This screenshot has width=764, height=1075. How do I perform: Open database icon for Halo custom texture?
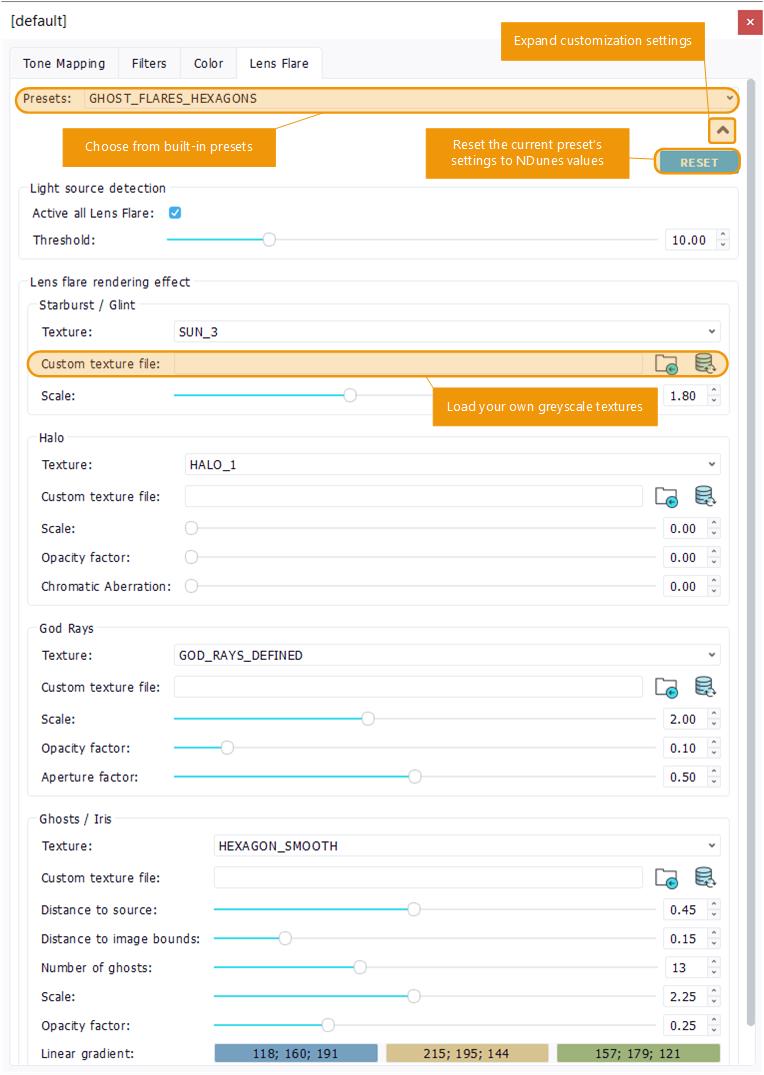pos(705,496)
